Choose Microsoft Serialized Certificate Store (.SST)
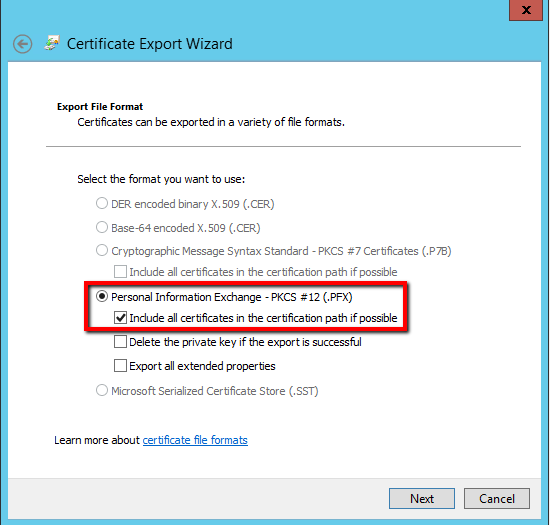Viewport: 550px width, 525px height. pos(102,390)
